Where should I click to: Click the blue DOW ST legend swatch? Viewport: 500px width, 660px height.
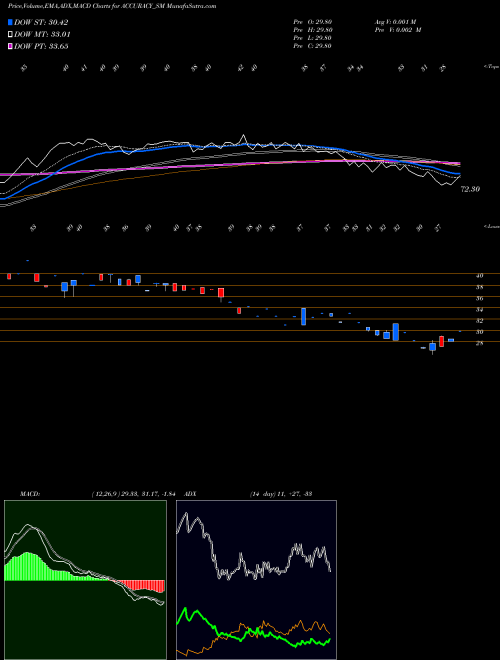coord(11,22)
